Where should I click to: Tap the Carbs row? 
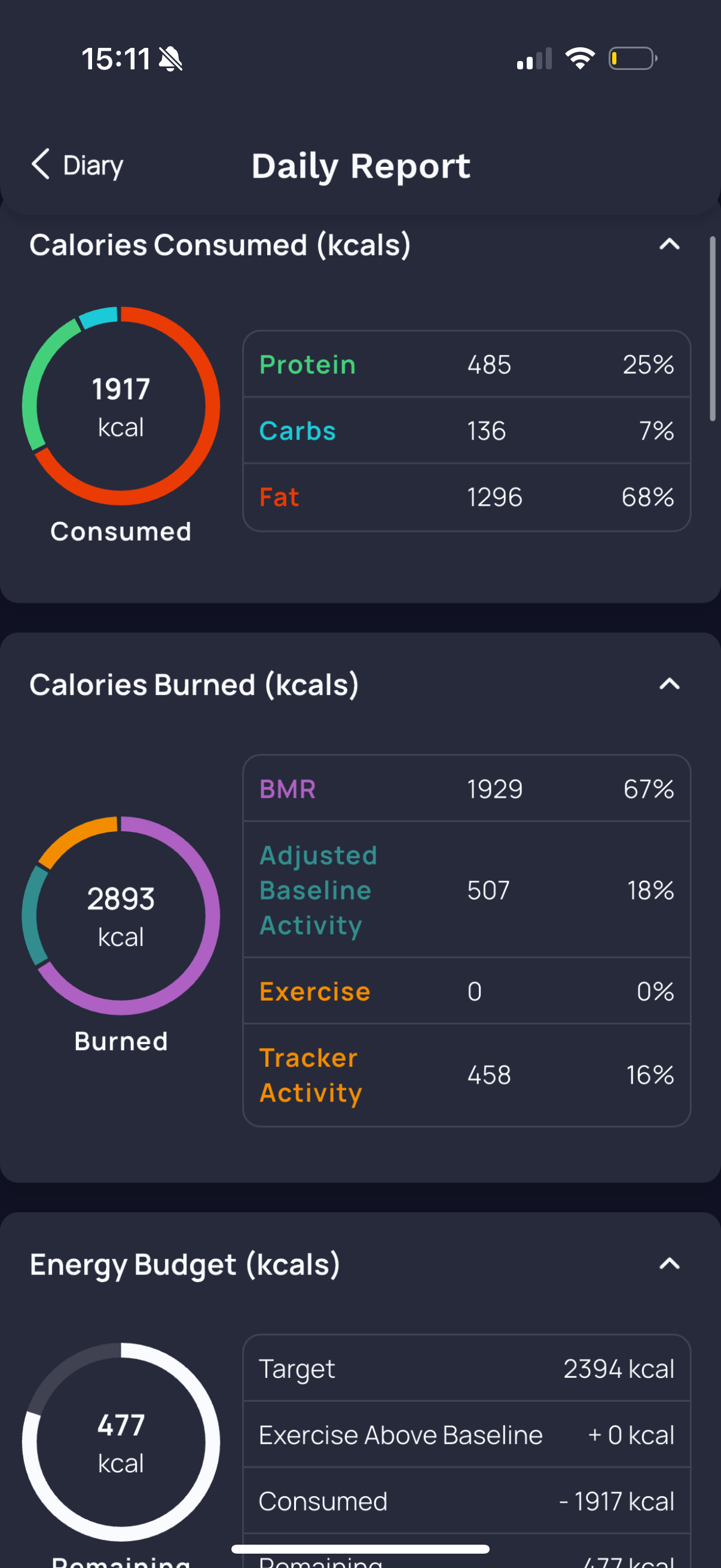point(467,431)
